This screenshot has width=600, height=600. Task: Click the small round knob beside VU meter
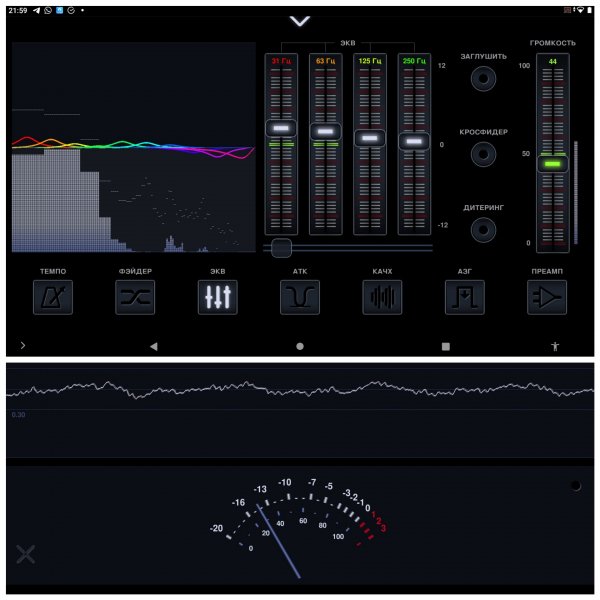pyautogui.click(x=576, y=486)
